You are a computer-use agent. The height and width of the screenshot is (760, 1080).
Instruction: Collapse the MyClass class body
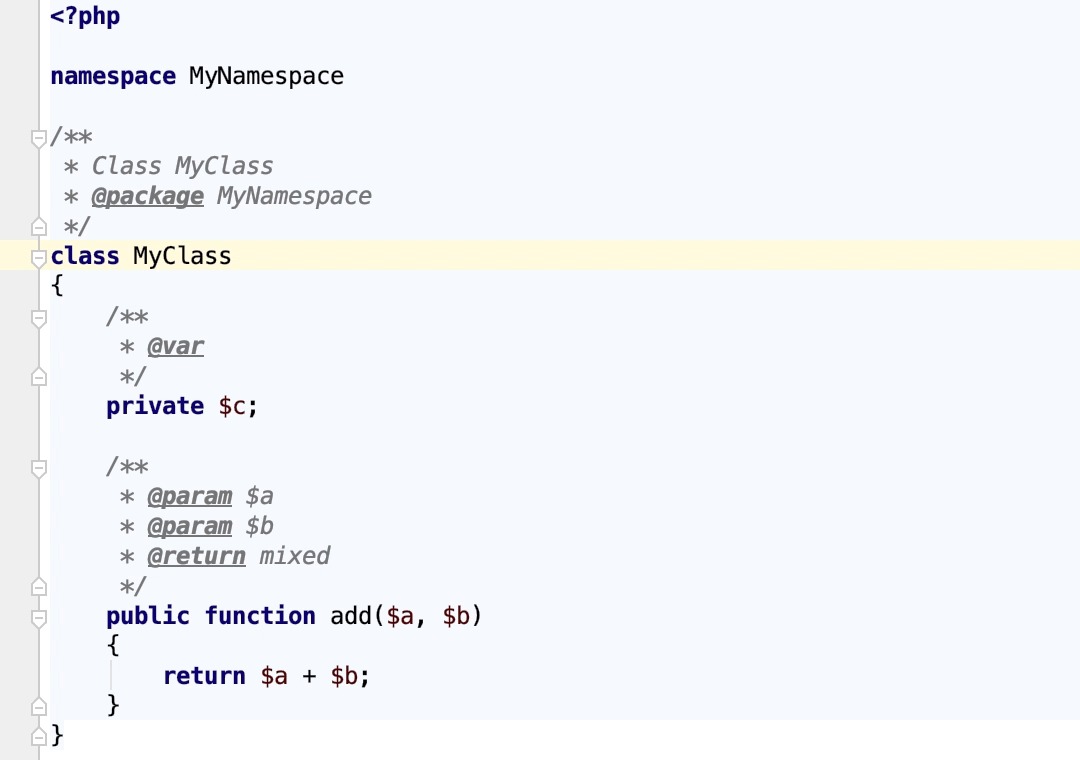pyautogui.click(x=38, y=256)
